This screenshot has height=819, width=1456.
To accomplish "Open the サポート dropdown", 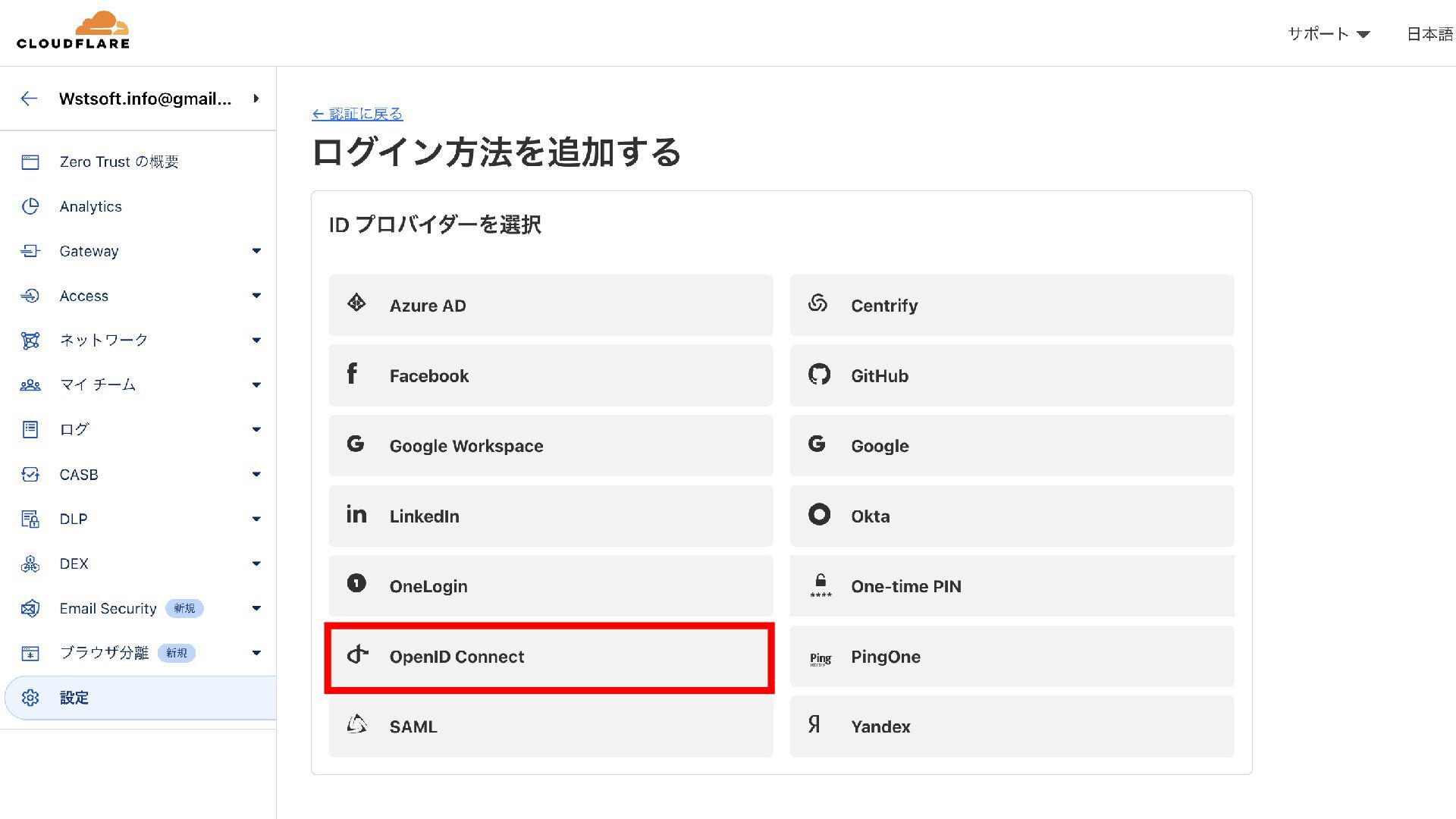I will [1329, 34].
